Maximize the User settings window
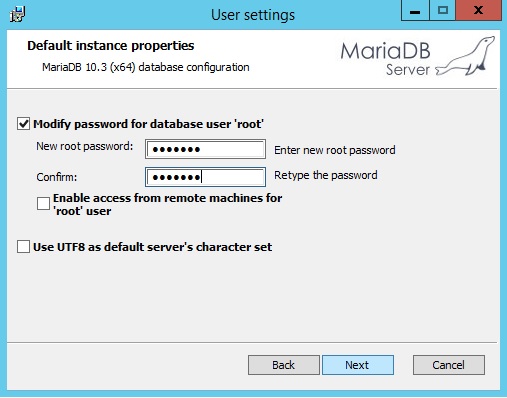 [x=442, y=11]
